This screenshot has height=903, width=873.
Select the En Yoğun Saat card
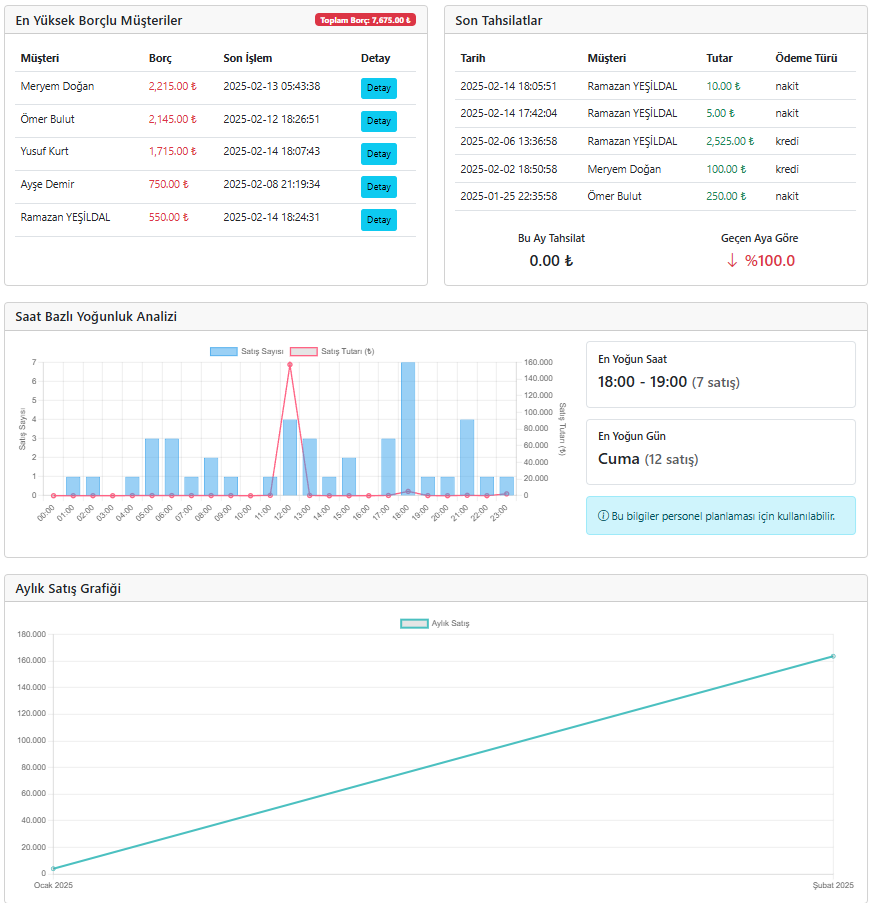(x=720, y=374)
